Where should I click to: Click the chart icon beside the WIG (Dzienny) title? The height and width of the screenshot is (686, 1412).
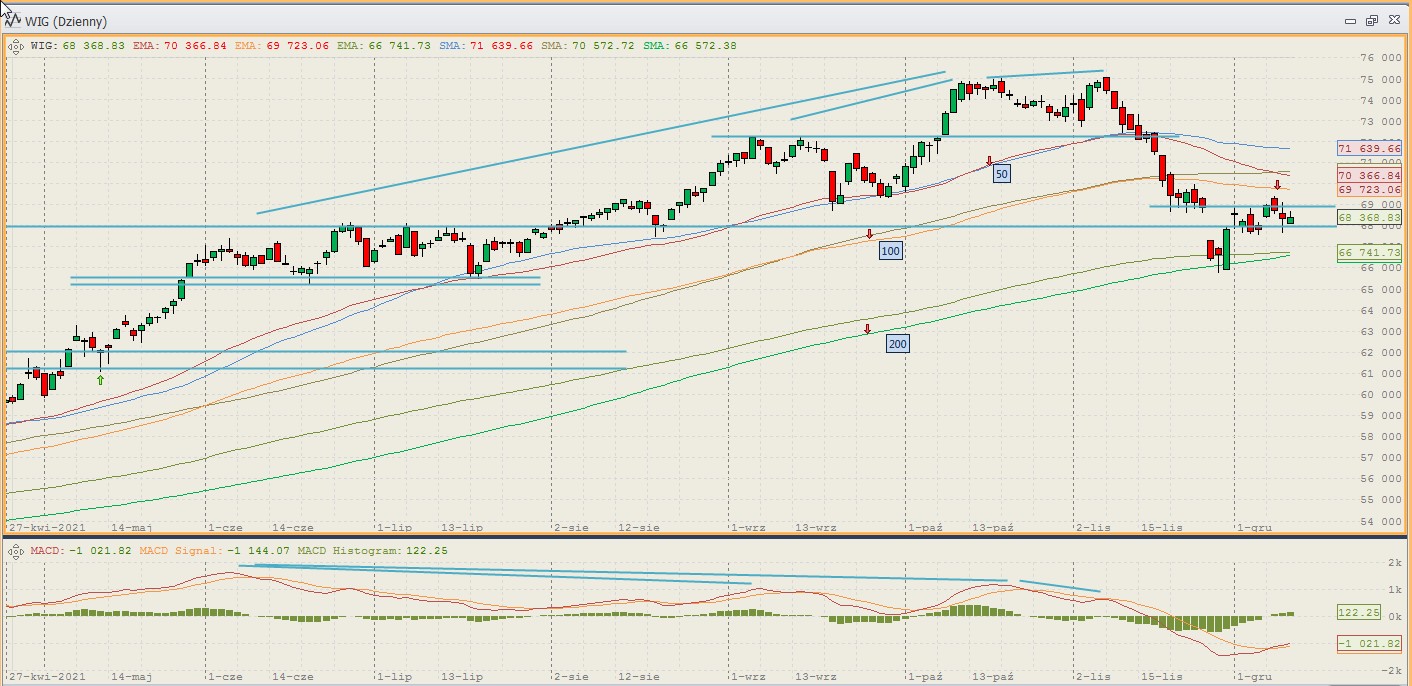(13, 21)
